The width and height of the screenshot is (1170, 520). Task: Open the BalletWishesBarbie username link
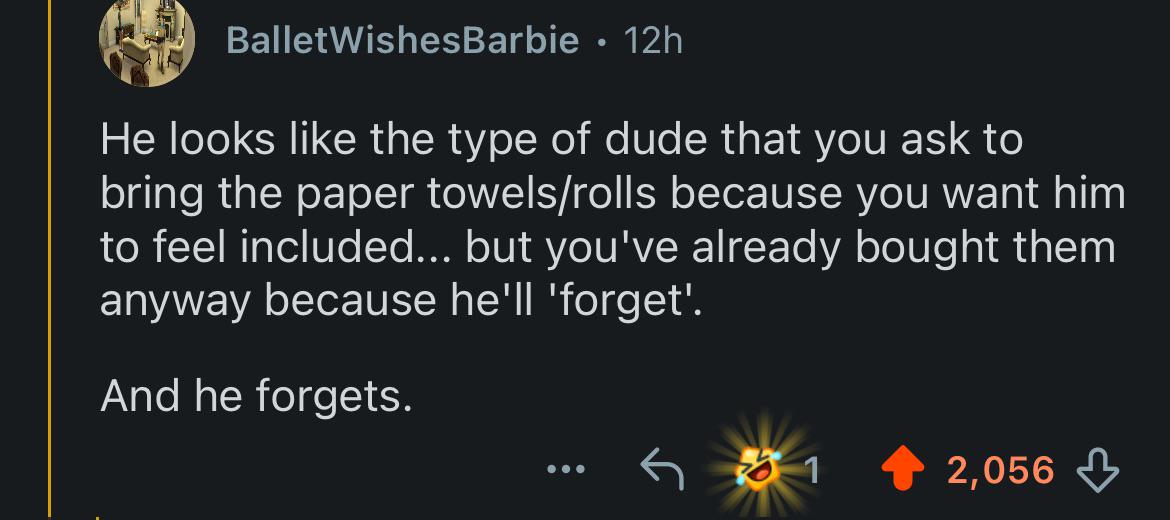tap(403, 40)
